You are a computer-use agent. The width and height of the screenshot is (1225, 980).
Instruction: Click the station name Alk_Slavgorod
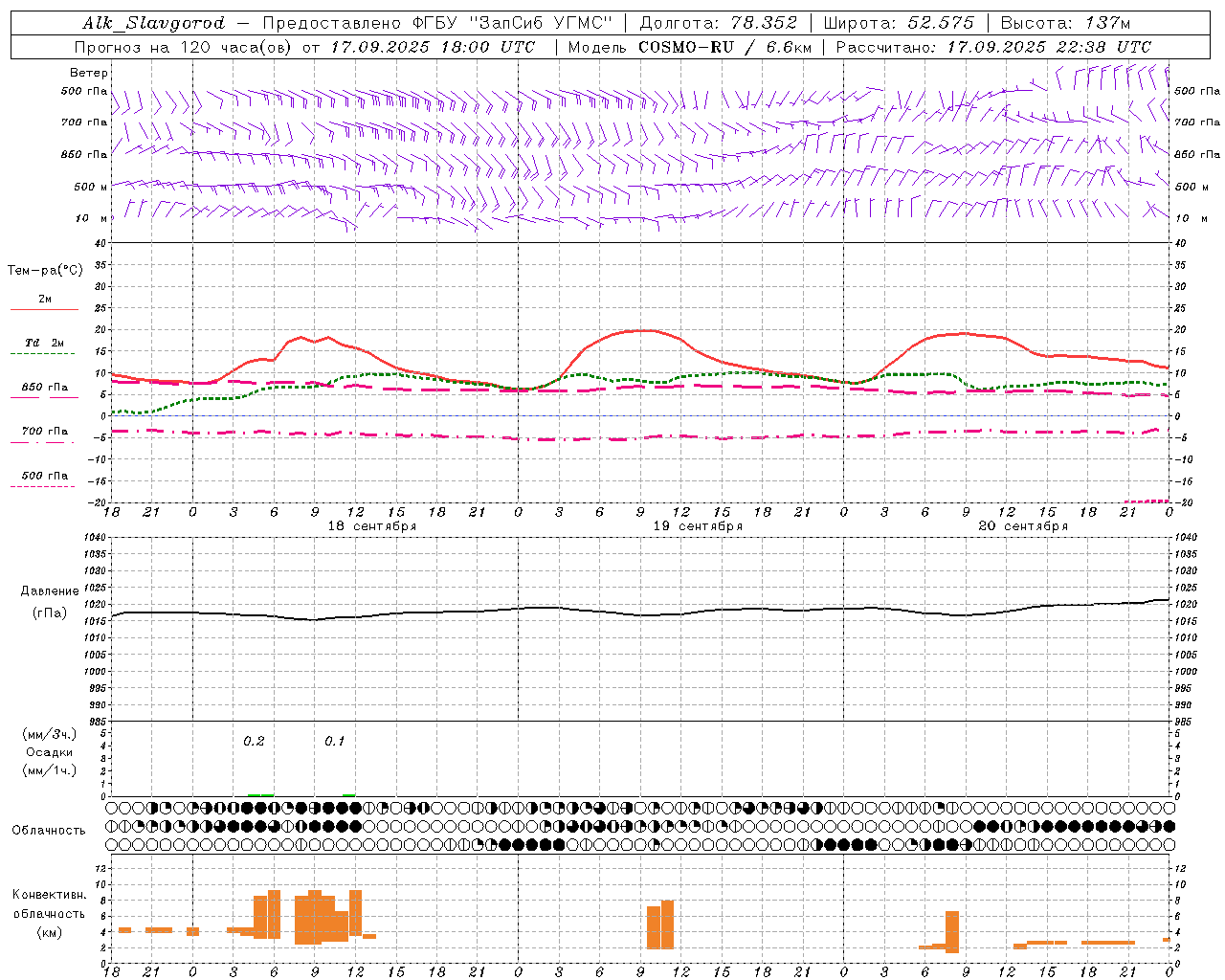click(154, 23)
